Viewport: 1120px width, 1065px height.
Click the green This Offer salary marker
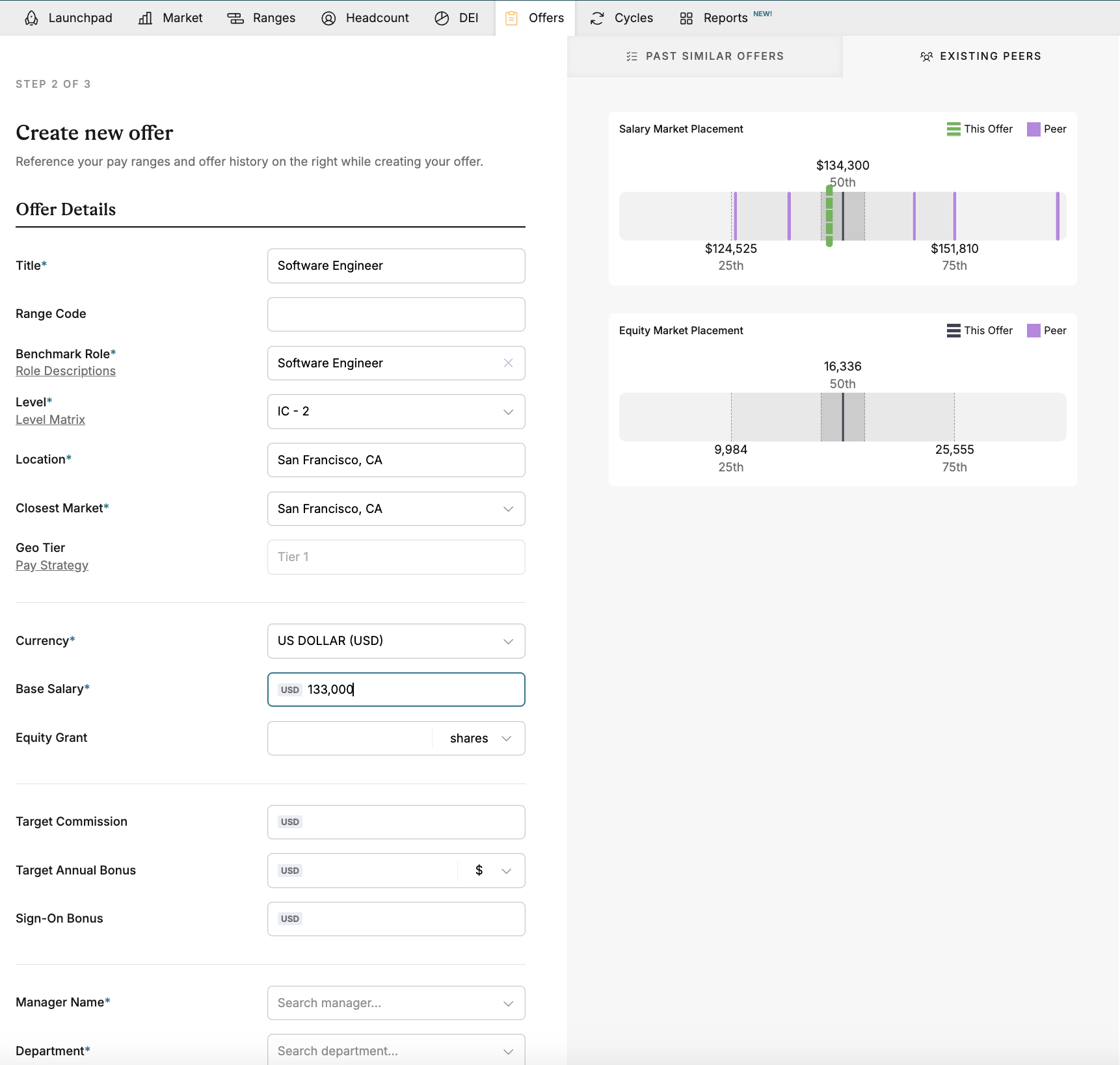pos(829,216)
